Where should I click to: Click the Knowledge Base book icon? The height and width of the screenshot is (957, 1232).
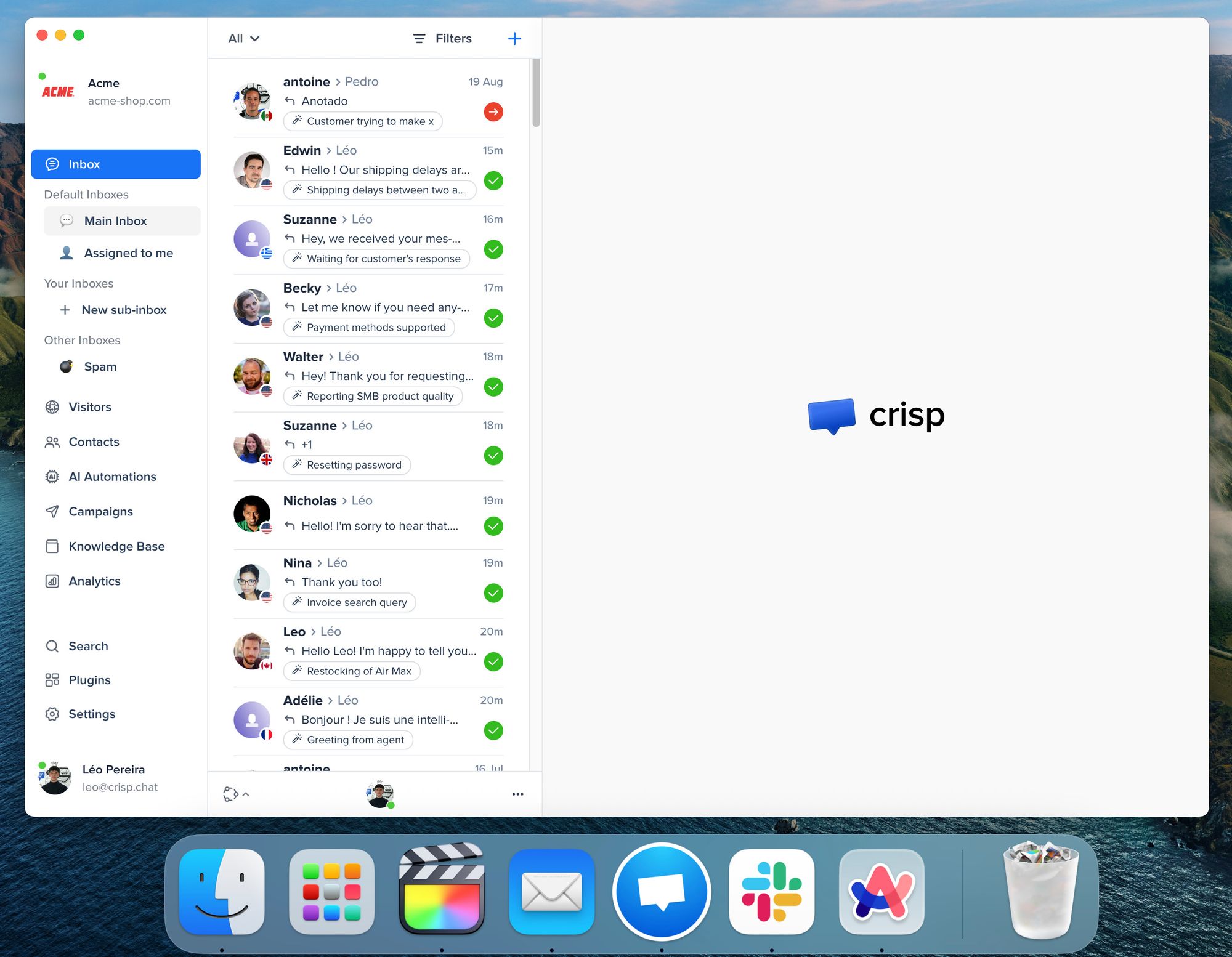click(x=52, y=546)
